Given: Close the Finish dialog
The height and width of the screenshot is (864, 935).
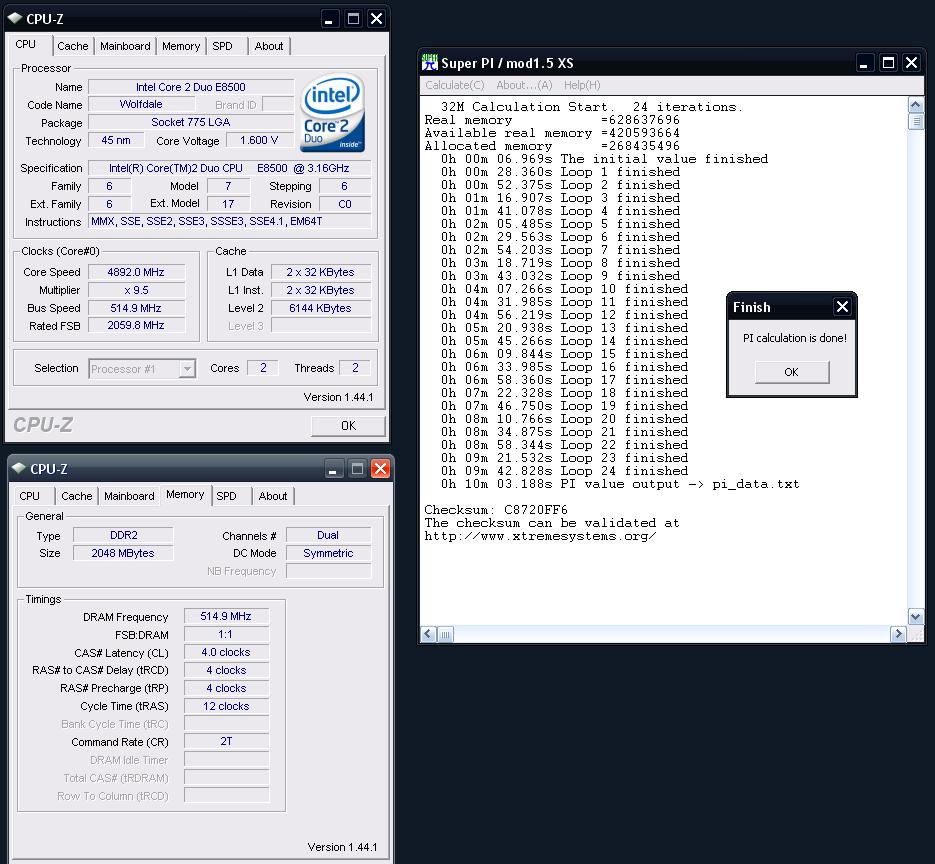Looking at the screenshot, I should click(x=843, y=306).
